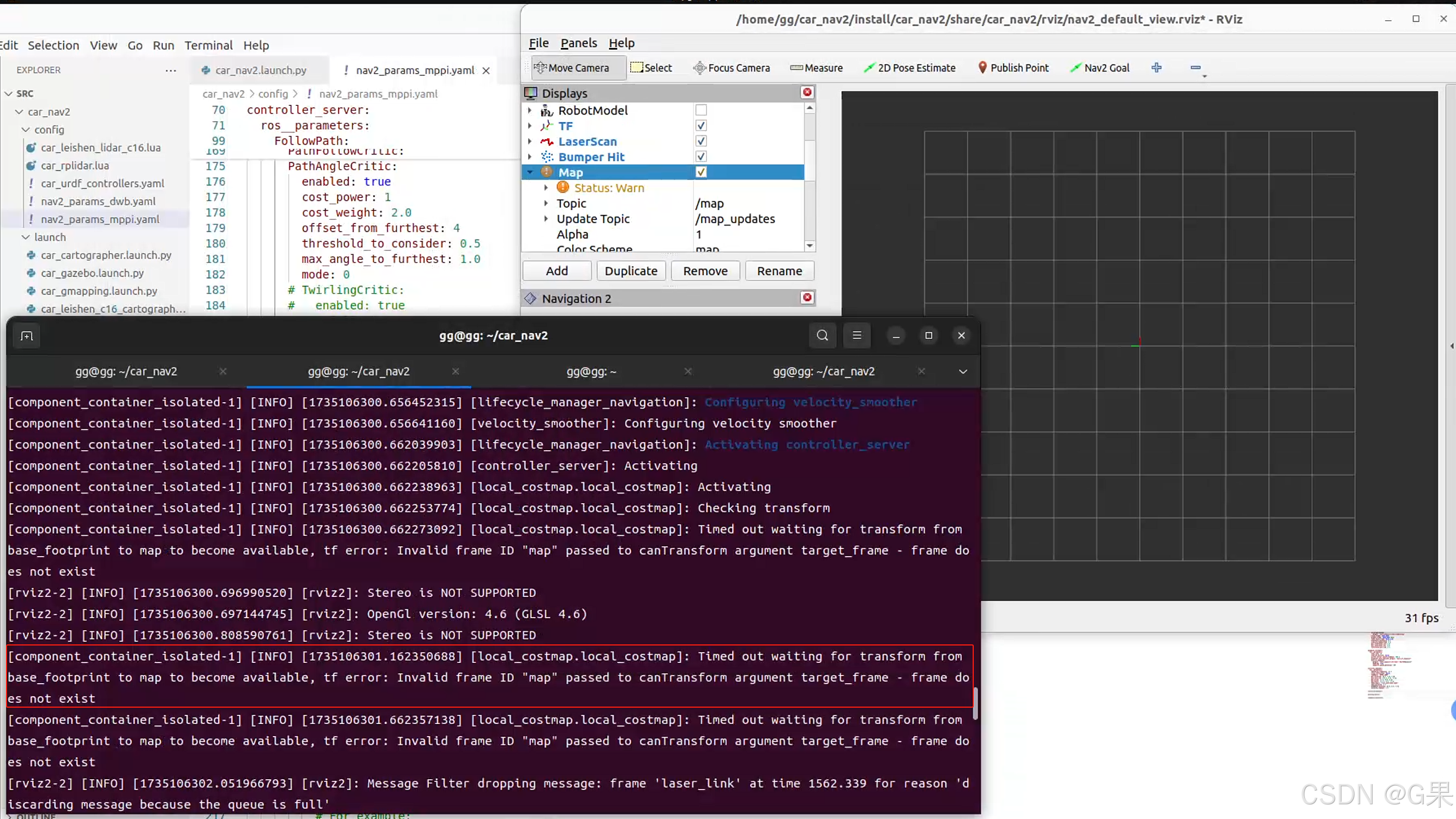Image resolution: width=1456 pixels, height=819 pixels.
Task: Click the Duplicate button
Action: click(631, 271)
